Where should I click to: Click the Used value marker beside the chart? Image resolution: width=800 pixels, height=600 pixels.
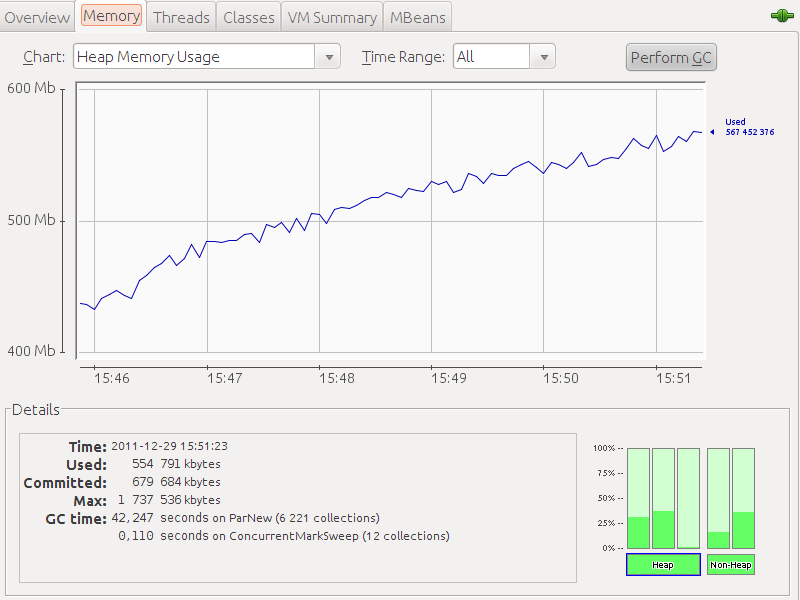(748, 127)
